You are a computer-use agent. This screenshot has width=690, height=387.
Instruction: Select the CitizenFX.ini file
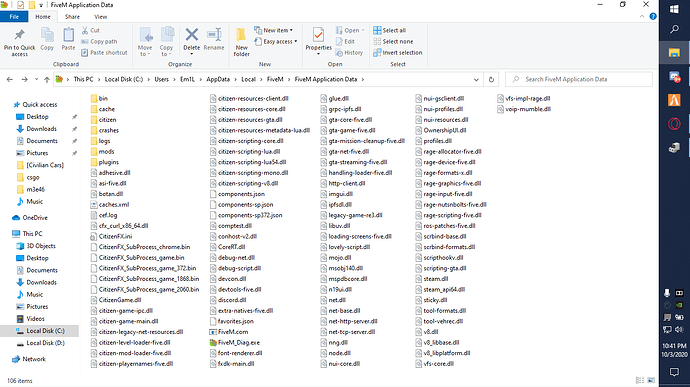click(x=111, y=236)
